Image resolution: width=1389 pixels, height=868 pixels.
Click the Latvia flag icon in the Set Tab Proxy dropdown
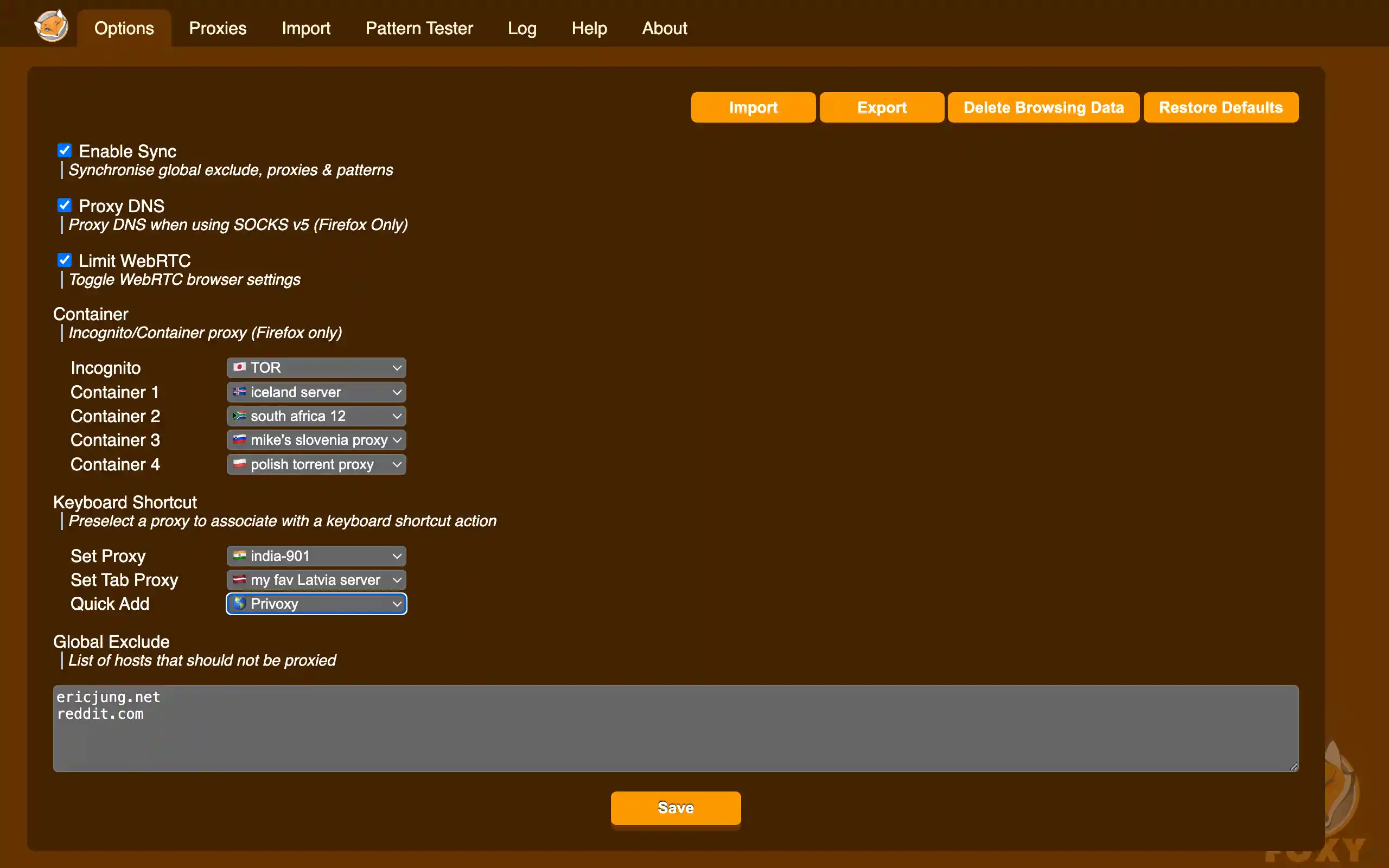[x=239, y=579]
